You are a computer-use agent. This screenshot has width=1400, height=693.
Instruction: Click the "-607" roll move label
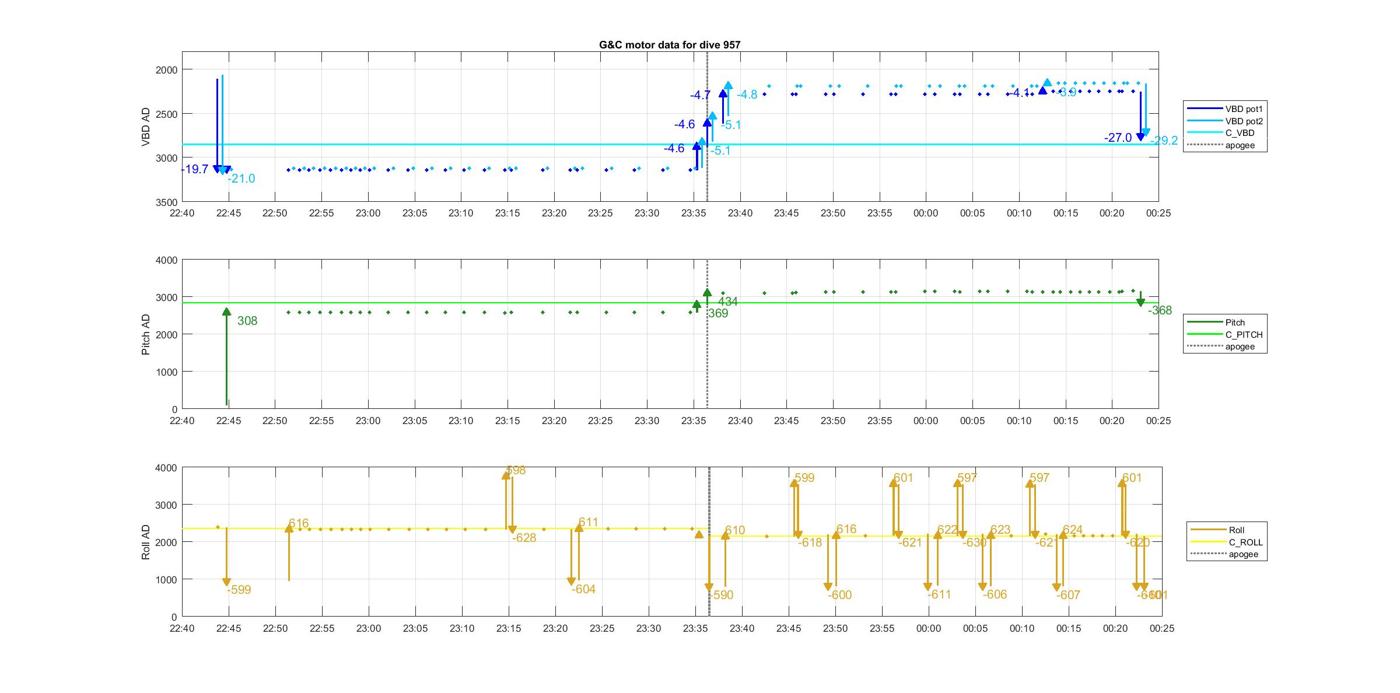pyautogui.click(x=1068, y=595)
